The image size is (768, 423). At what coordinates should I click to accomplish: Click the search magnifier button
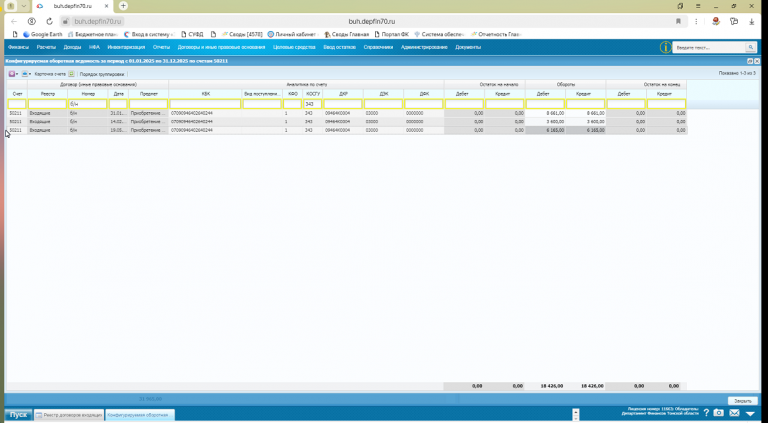pos(750,47)
